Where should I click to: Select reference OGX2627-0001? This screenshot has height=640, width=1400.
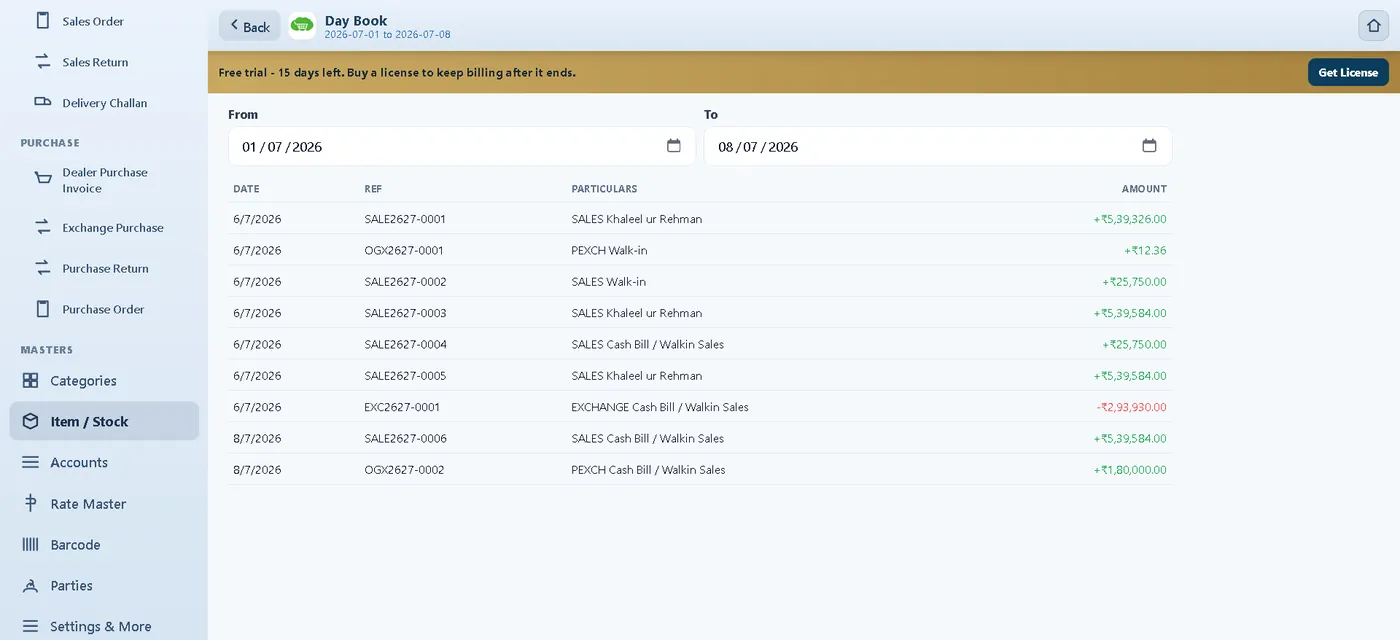[x=404, y=250]
